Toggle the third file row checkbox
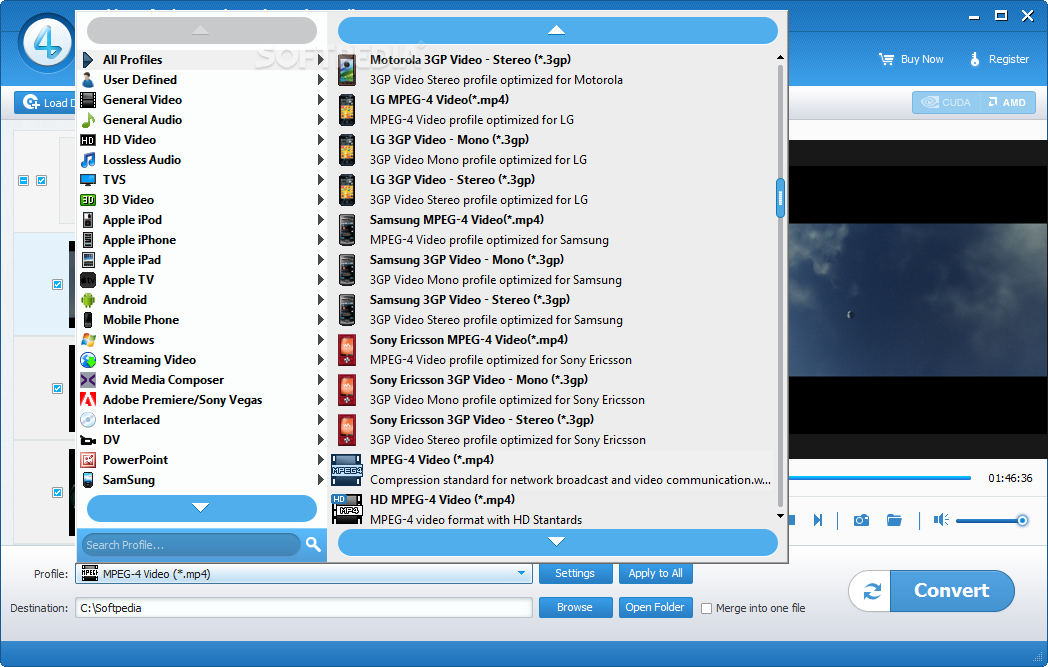Viewport: 1048px width, 667px height. (57, 388)
